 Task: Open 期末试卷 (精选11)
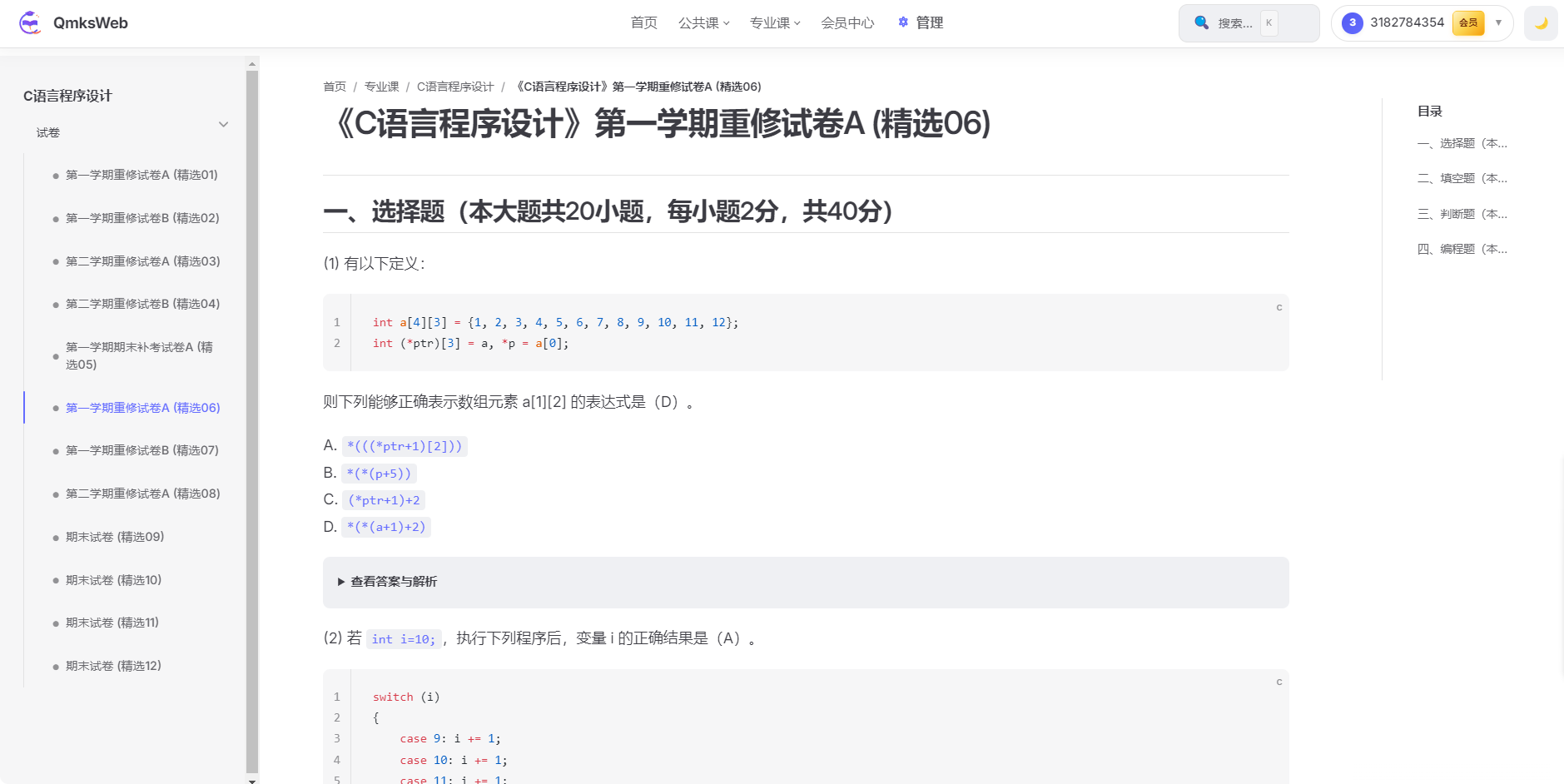(x=112, y=623)
